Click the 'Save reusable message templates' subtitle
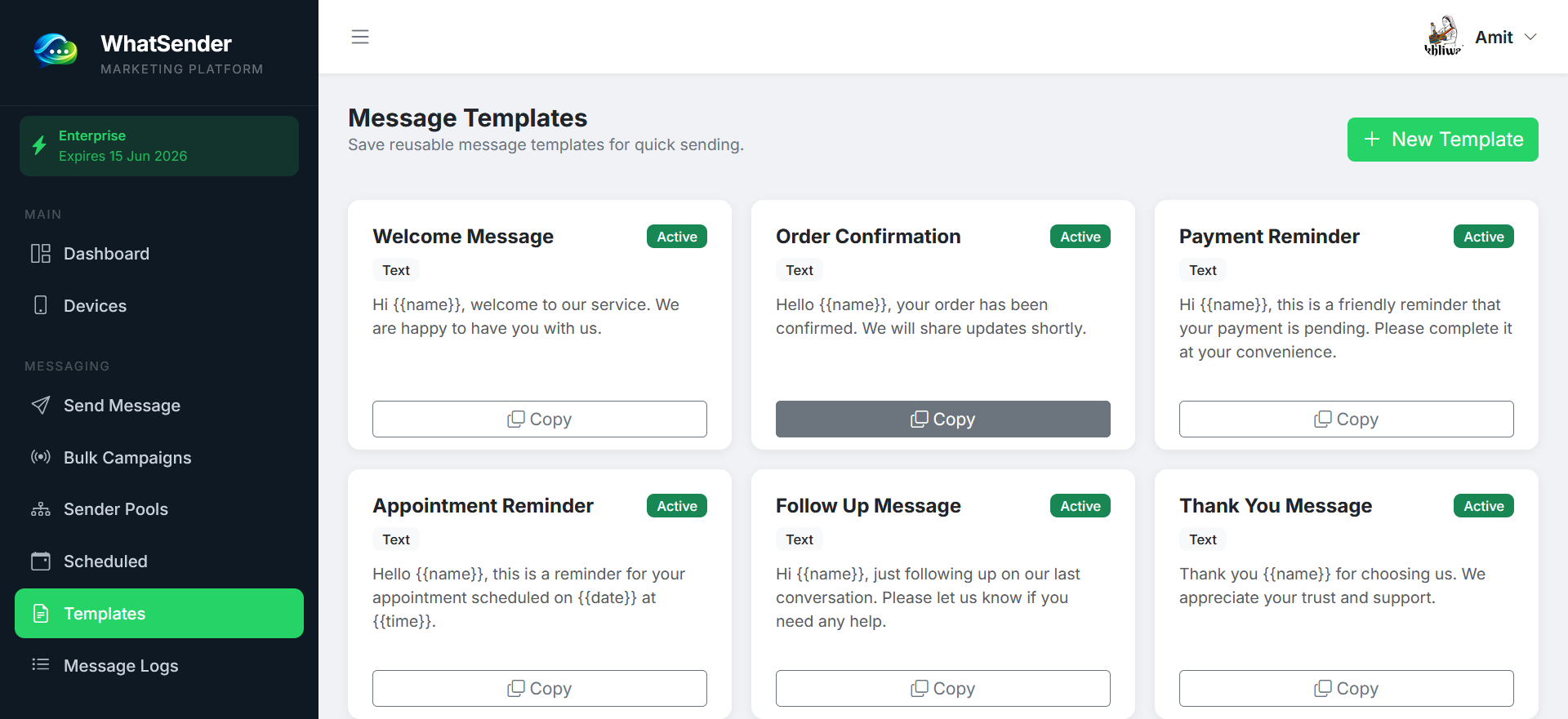This screenshot has width=1568, height=719. tap(546, 144)
